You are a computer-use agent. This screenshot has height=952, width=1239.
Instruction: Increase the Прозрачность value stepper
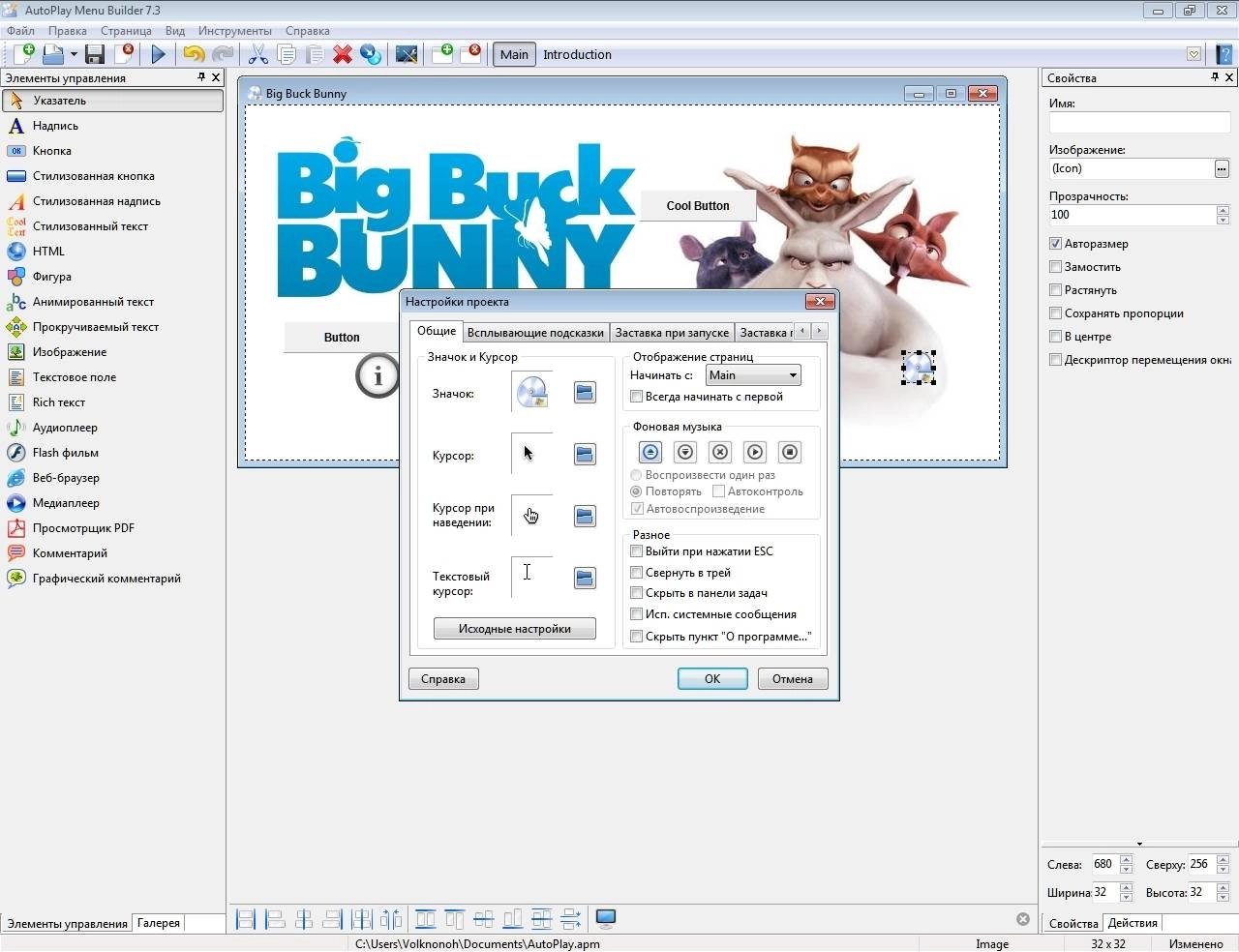click(1223, 210)
